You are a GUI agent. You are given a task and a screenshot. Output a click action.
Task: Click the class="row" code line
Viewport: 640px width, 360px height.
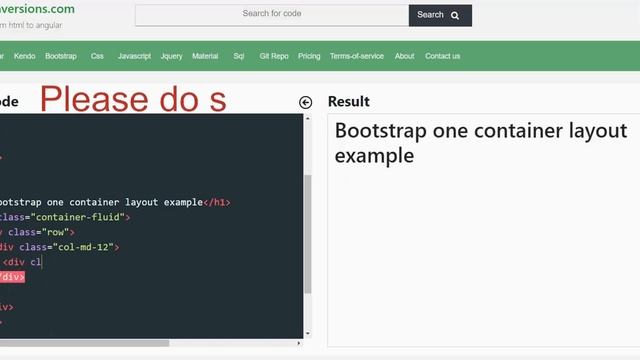click(x=38, y=232)
